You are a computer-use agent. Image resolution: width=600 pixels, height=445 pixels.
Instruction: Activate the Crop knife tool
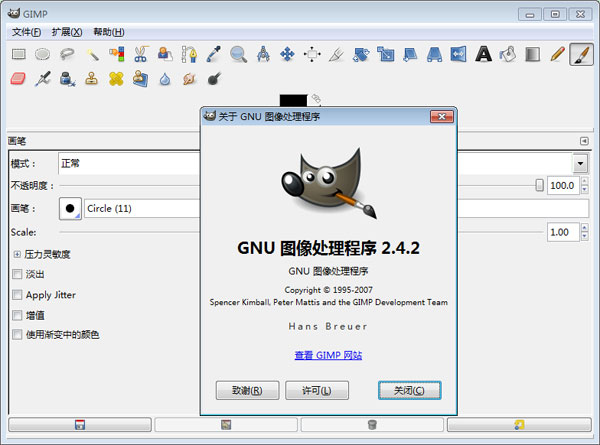(x=336, y=54)
